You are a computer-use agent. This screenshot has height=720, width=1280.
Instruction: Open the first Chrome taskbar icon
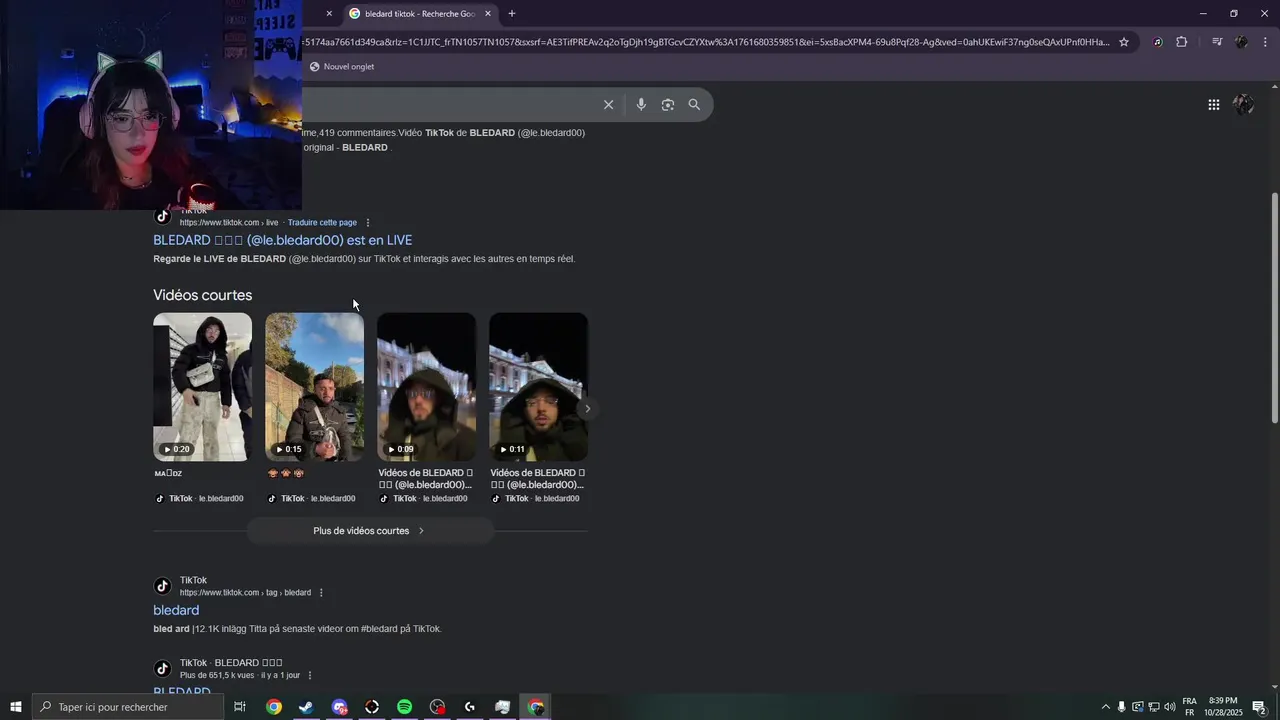274,707
